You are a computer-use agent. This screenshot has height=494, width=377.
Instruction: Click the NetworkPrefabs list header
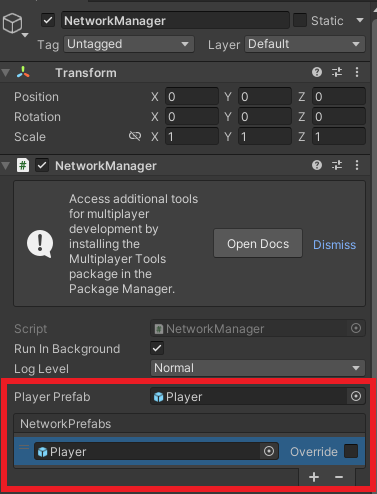189,424
